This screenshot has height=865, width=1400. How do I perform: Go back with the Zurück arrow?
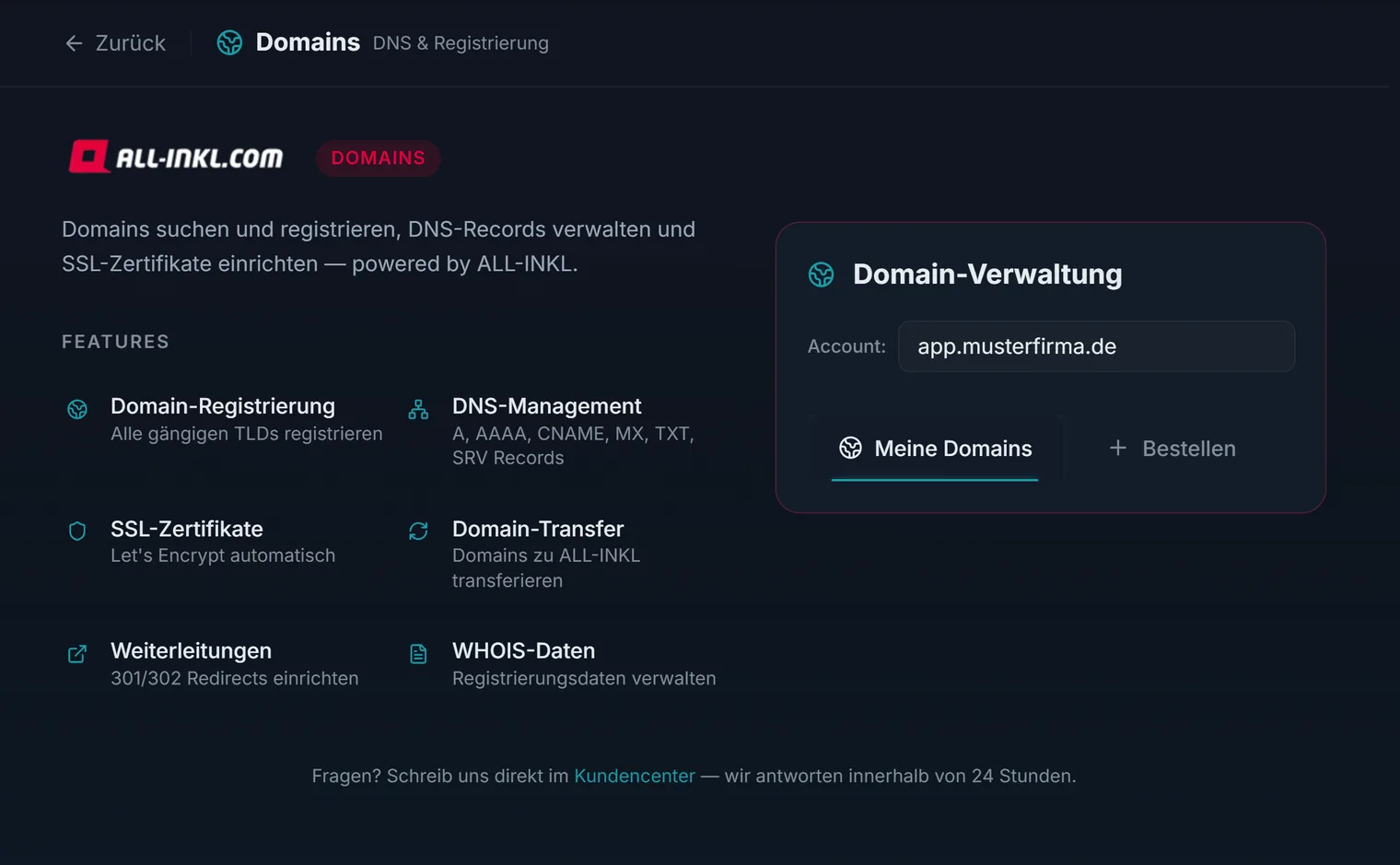click(74, 43)
